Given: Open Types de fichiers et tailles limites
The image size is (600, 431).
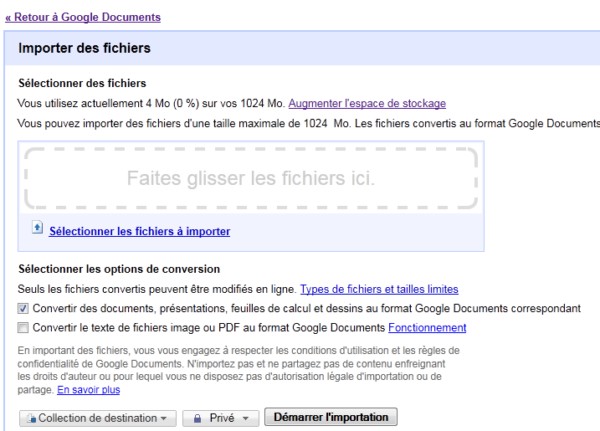Looking at the screenshot, I should tap(379, 289).
